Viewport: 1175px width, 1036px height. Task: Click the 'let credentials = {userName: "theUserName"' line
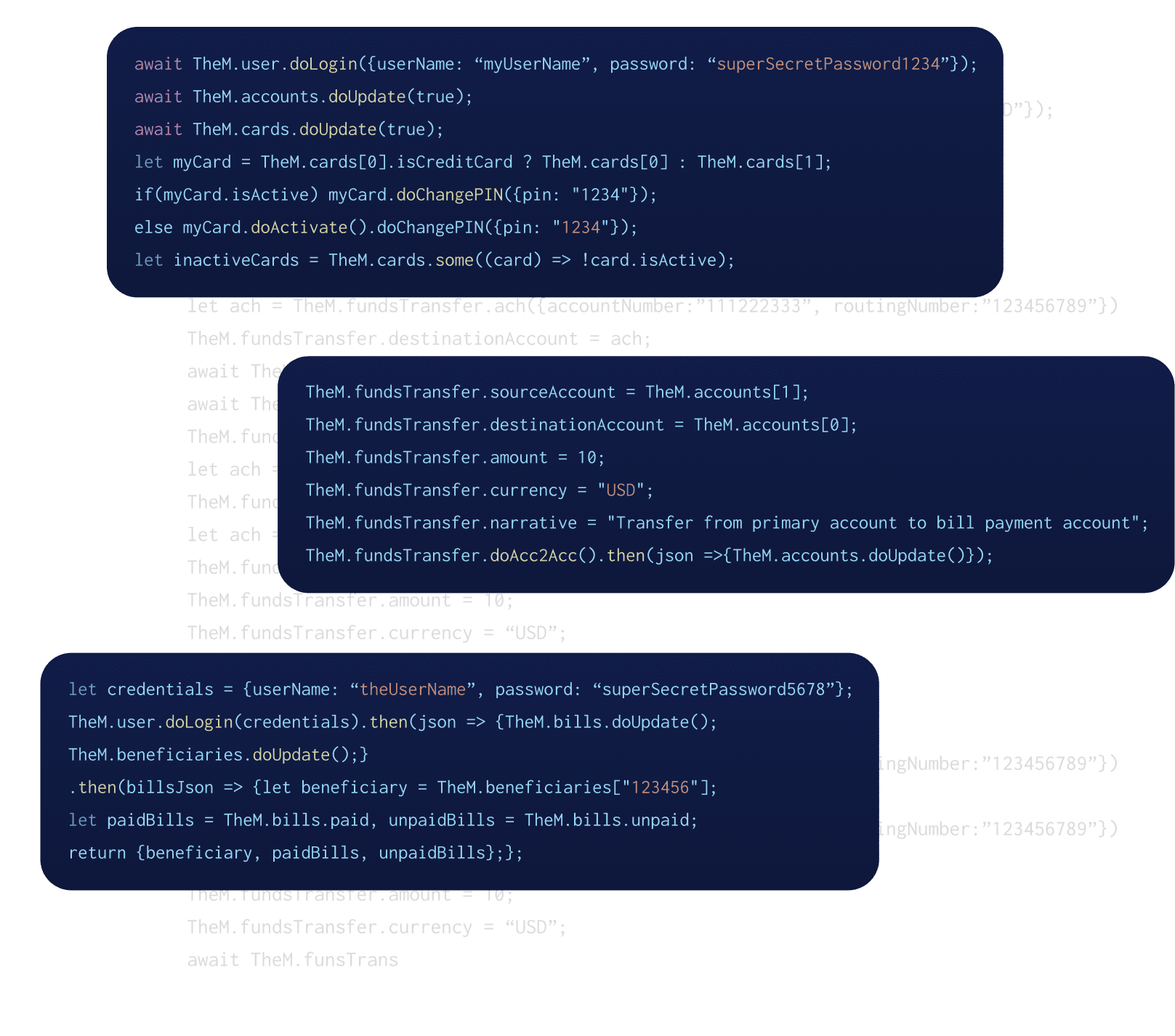[x=461, y=689]
